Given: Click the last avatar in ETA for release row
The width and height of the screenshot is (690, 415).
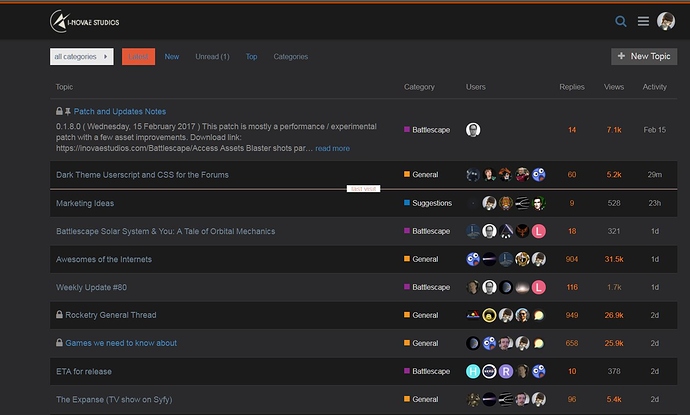Looking at the screenshot, I should click(x=539, y=371).
